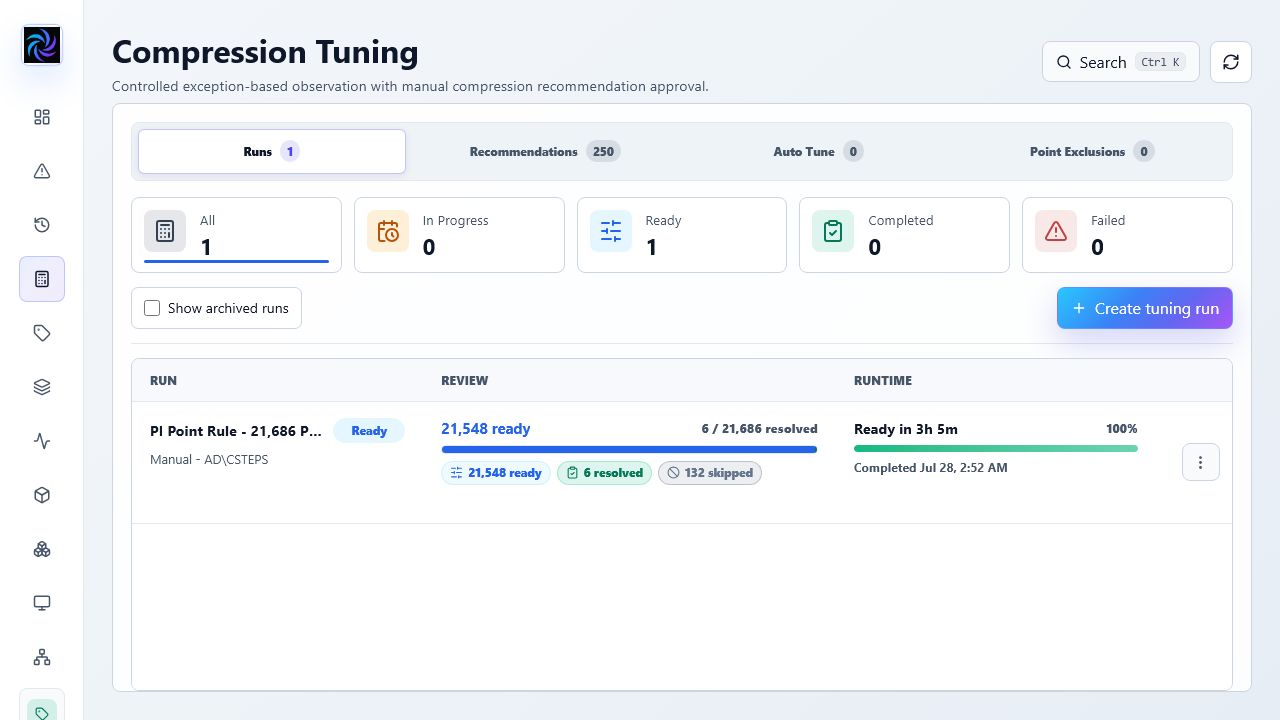Click the 132 skipped chip
The width and height of the screenshot is (1280, 720).
pos(710,473)
